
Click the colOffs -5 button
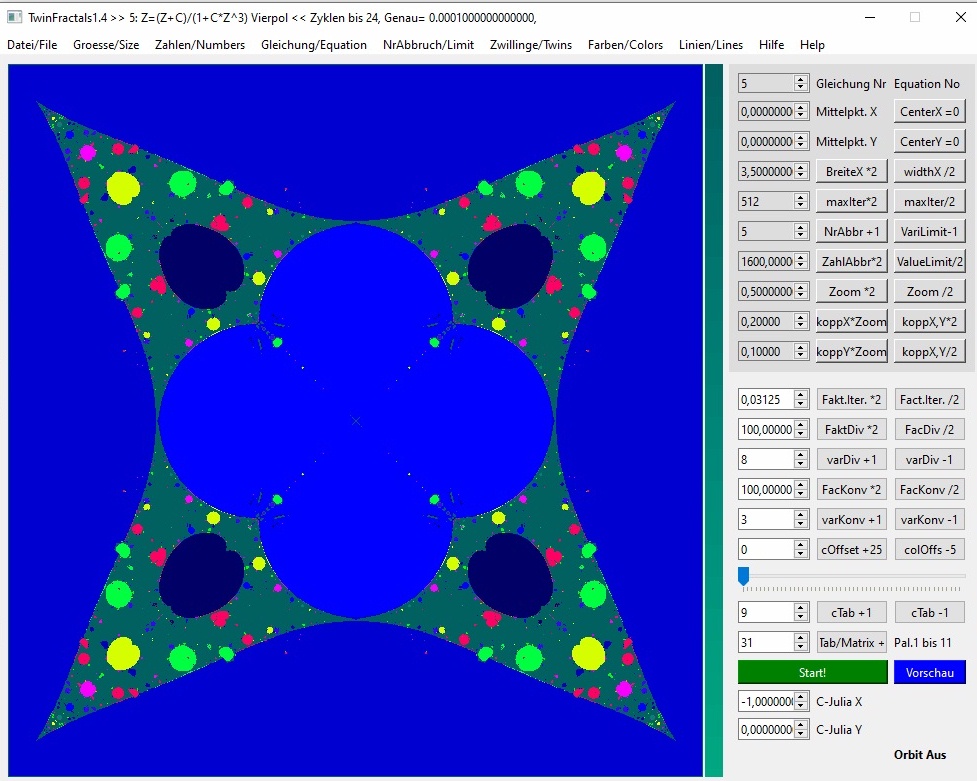[x=930, y=549]
